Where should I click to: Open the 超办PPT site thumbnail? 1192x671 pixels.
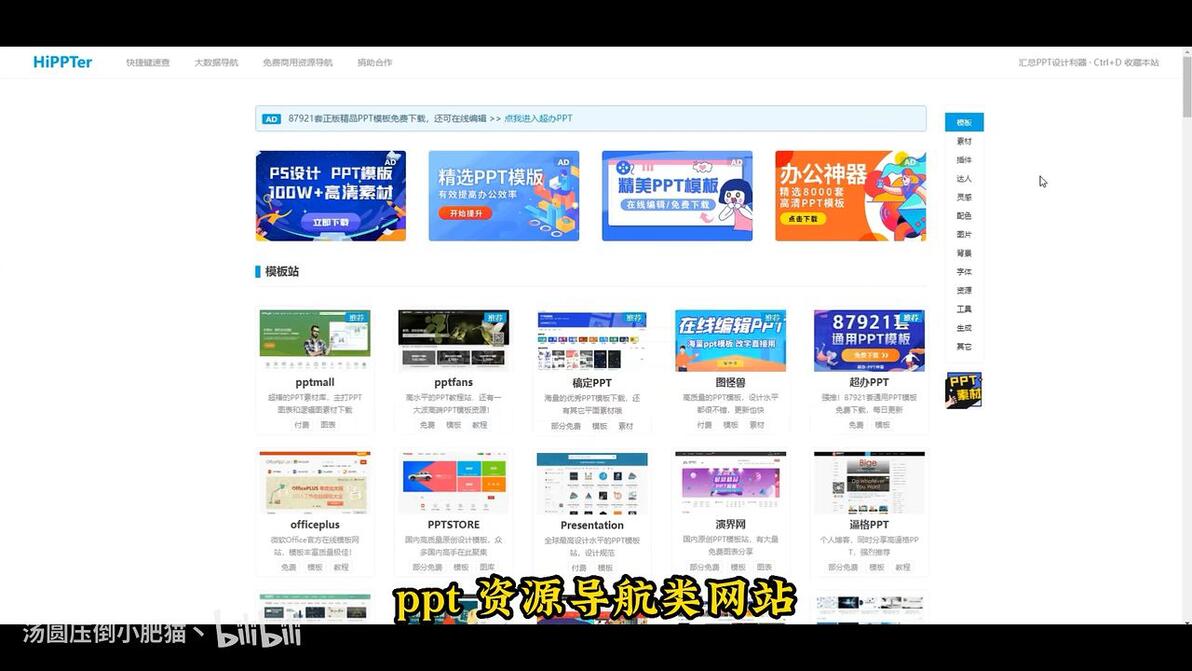coord(869,340)
